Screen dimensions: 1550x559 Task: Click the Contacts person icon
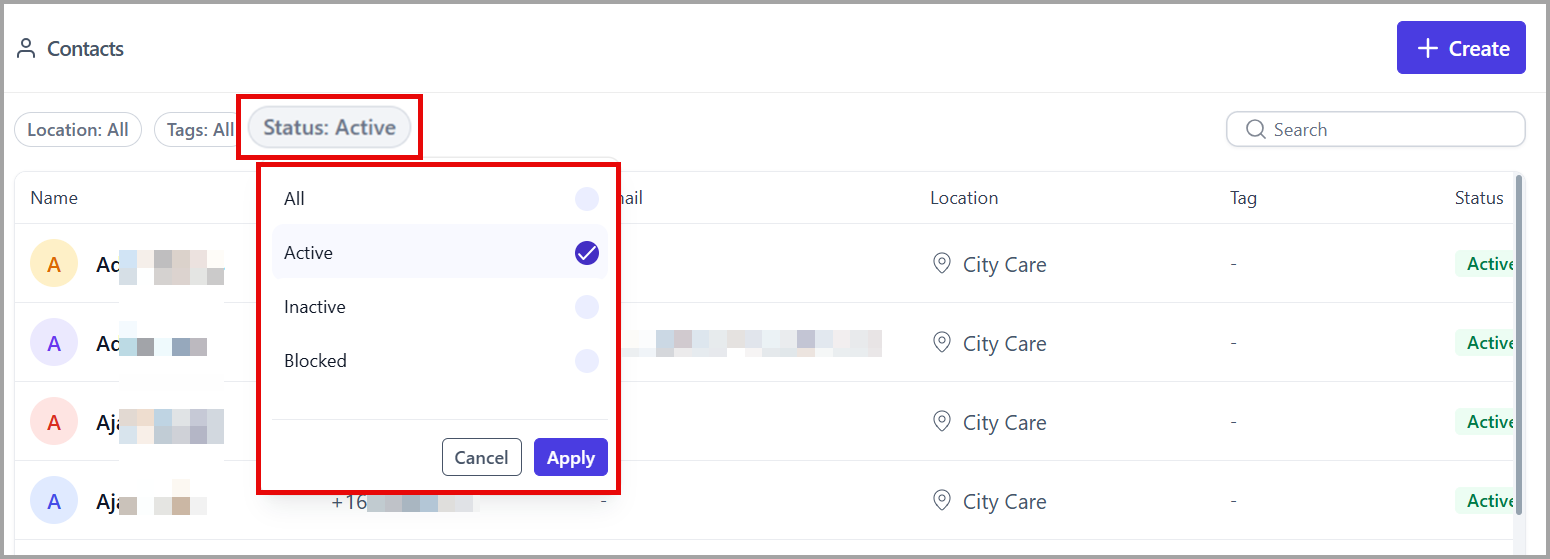click(27, 49)
